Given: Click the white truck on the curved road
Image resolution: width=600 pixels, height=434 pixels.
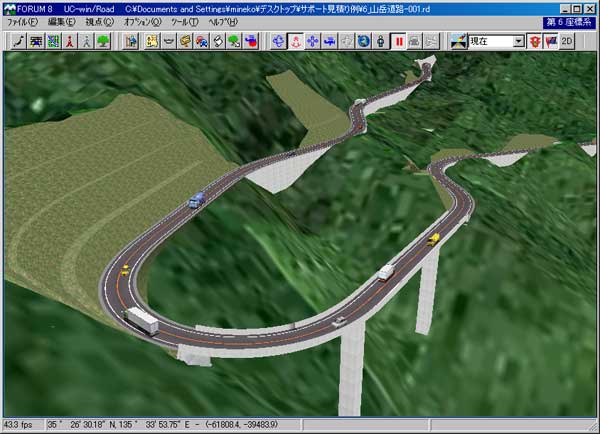Looking at the screenshot, I should click(x=141, y=321).
